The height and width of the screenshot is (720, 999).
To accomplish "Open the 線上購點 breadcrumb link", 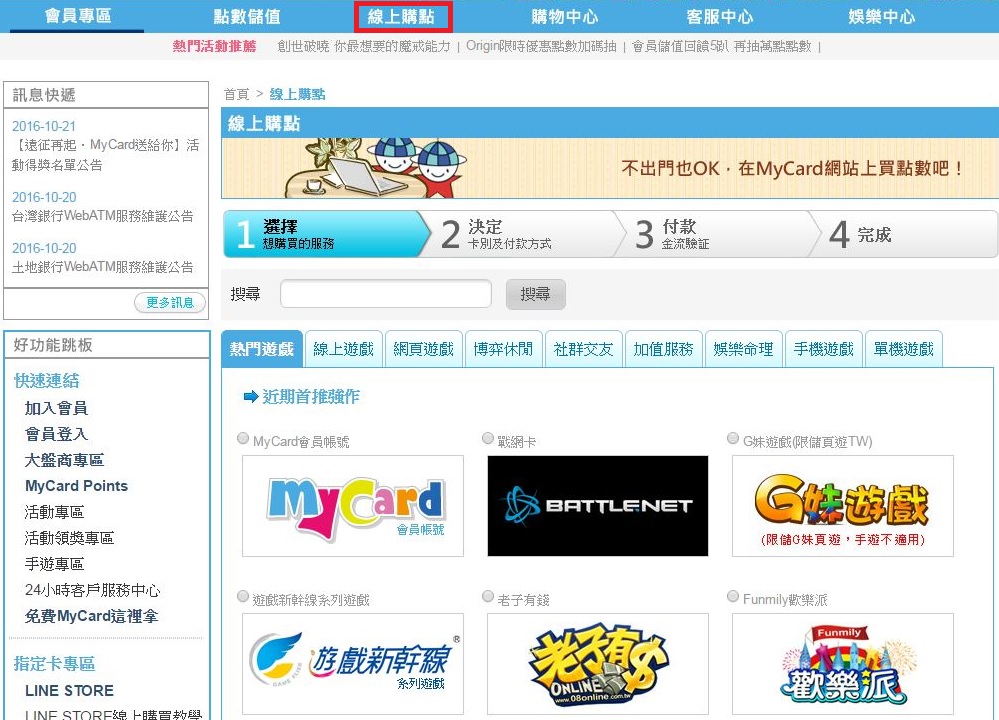I will click(x=298, y=94).
